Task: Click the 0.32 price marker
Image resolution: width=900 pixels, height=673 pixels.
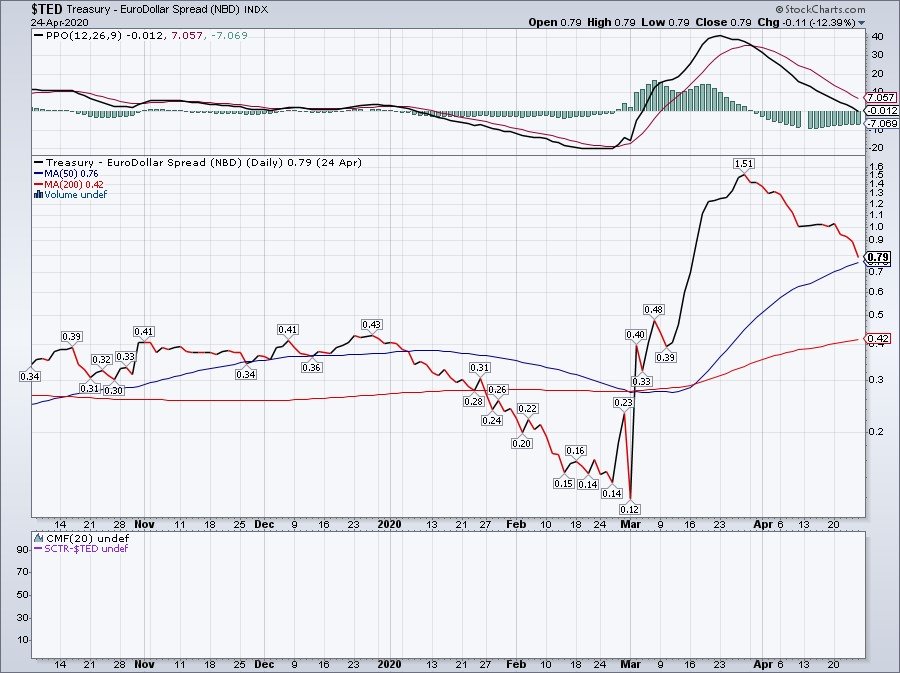Action: coord(102,360)
